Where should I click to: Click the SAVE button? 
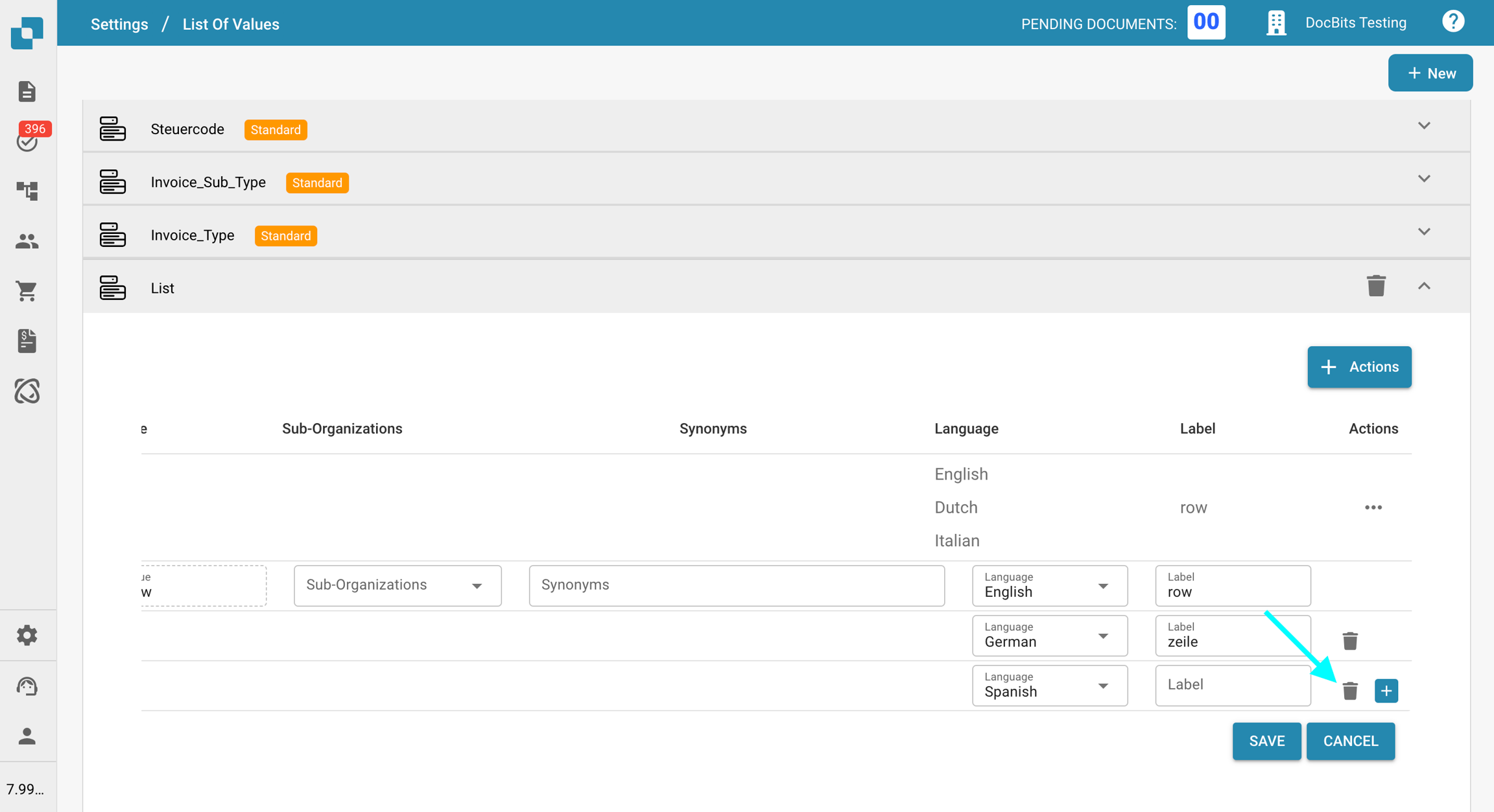pyautogui.click(x=1266, y=741)
